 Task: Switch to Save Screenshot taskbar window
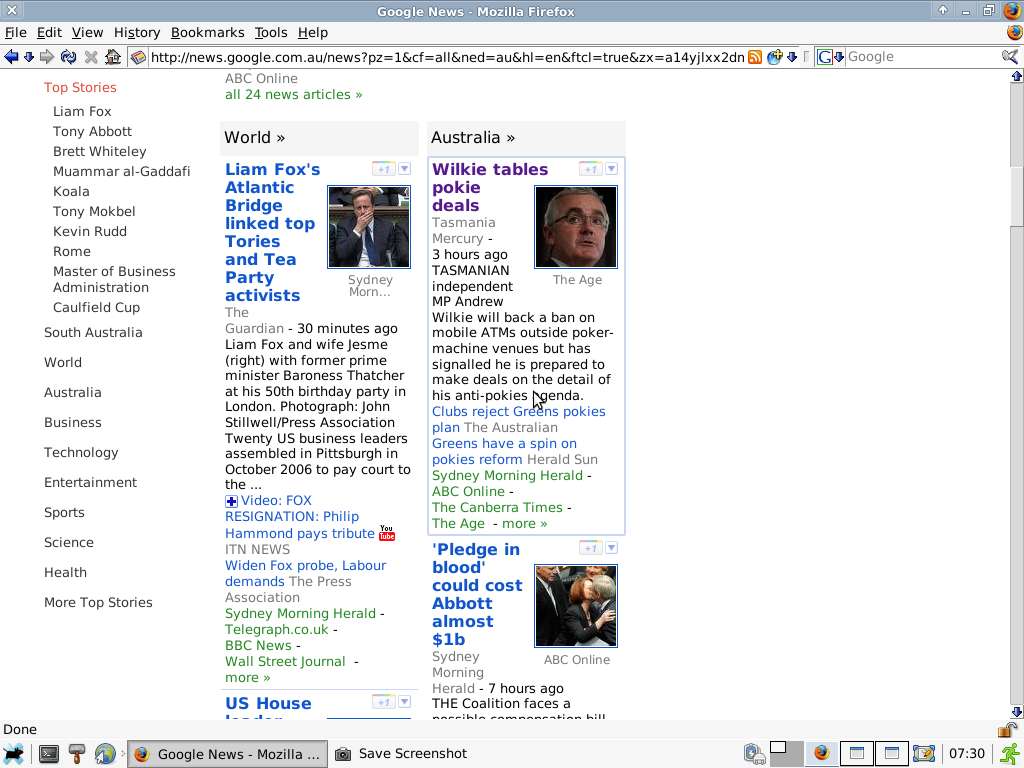(x=402, y=754)
